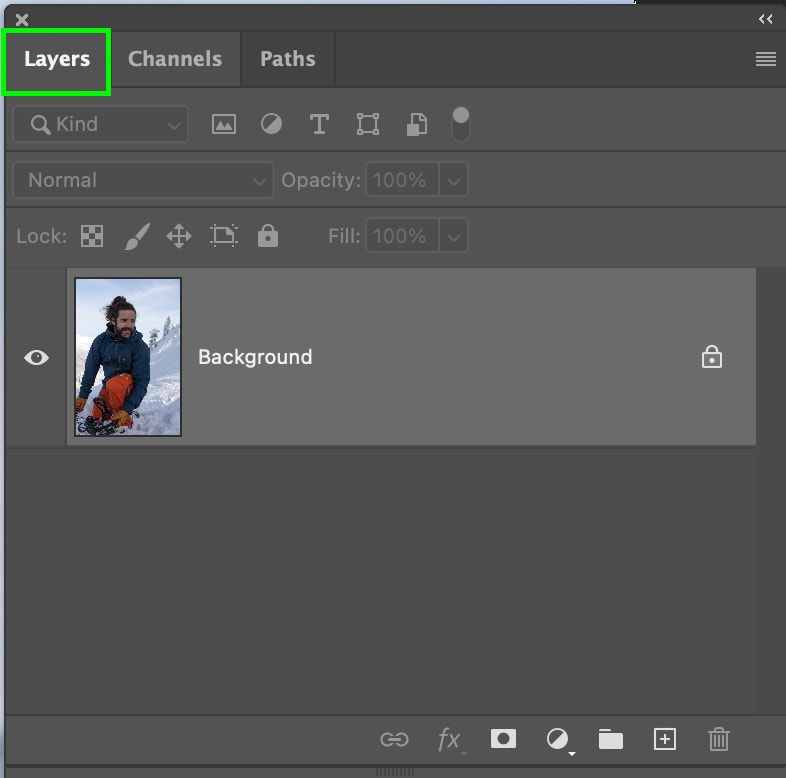The image size is (786, 778).
Task: Click the Opacity 100% value field
Action: pos(403,180)
